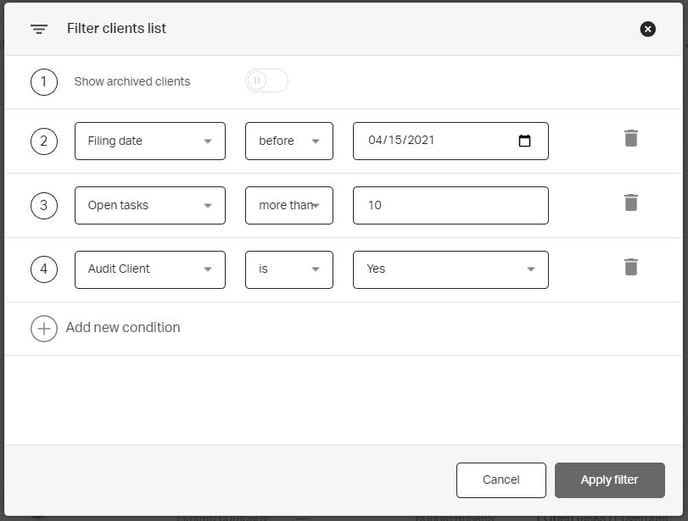This screenshot has height=521, width=688.
Task: Open the 'Yes' value dropdown
Action: point(450,269)
